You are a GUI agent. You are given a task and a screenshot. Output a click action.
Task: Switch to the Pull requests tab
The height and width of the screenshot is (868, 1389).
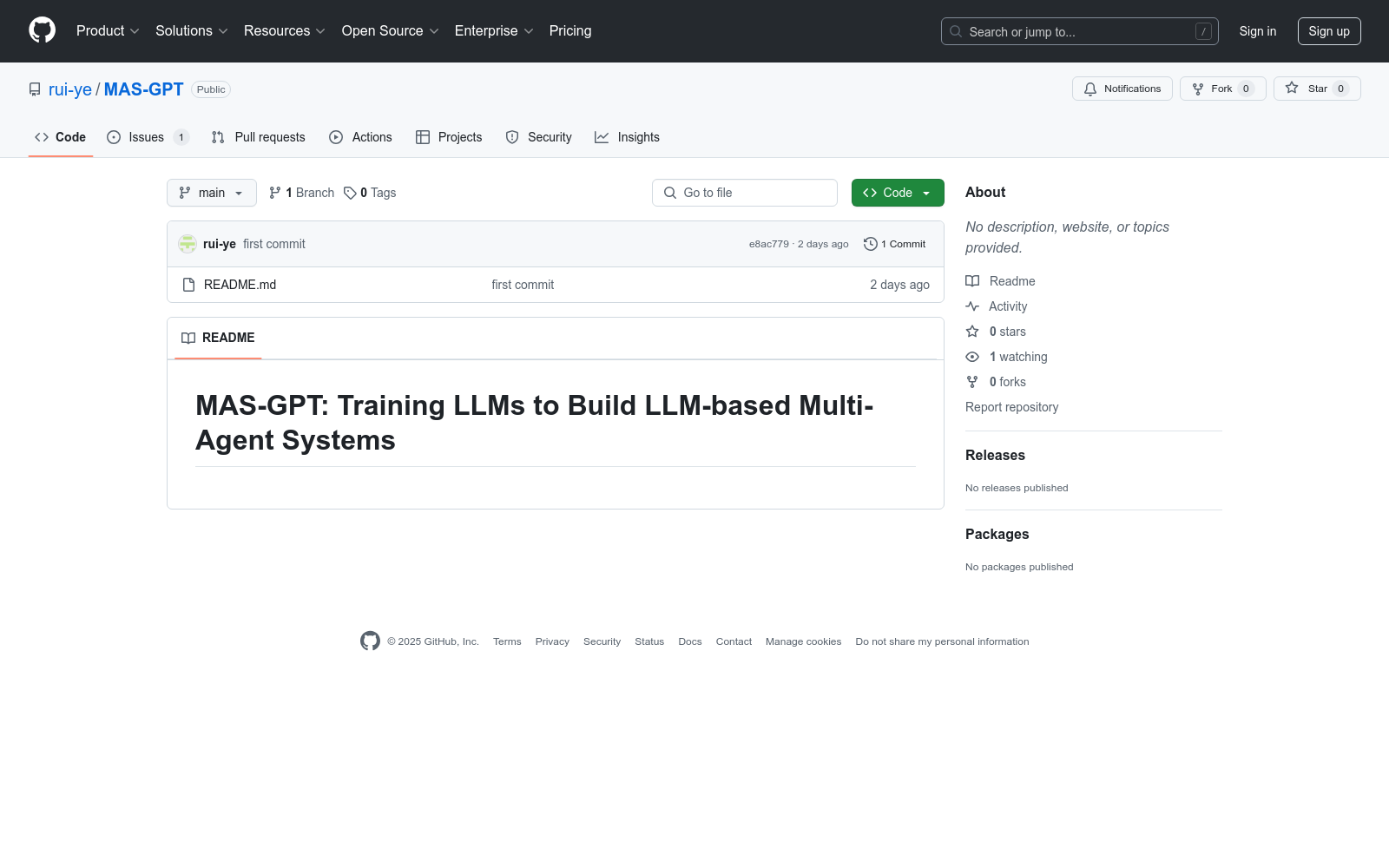click(259, 137)
